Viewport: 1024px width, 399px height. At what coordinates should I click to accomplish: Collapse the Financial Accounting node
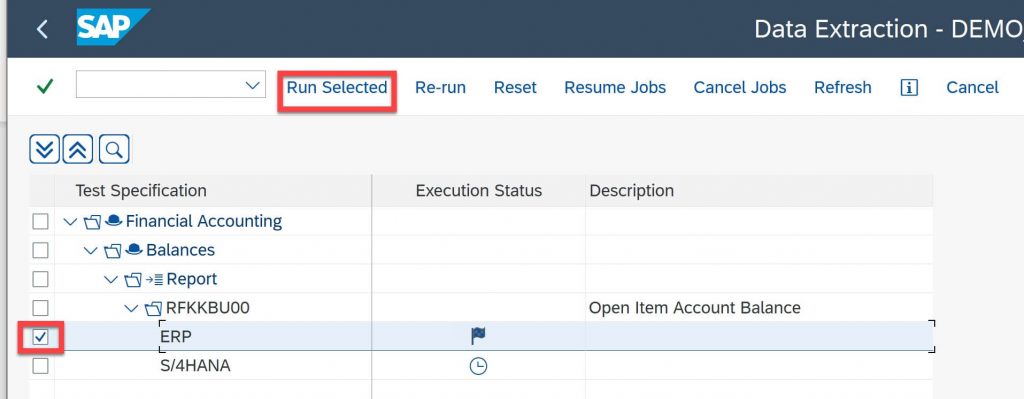[70, 221]
